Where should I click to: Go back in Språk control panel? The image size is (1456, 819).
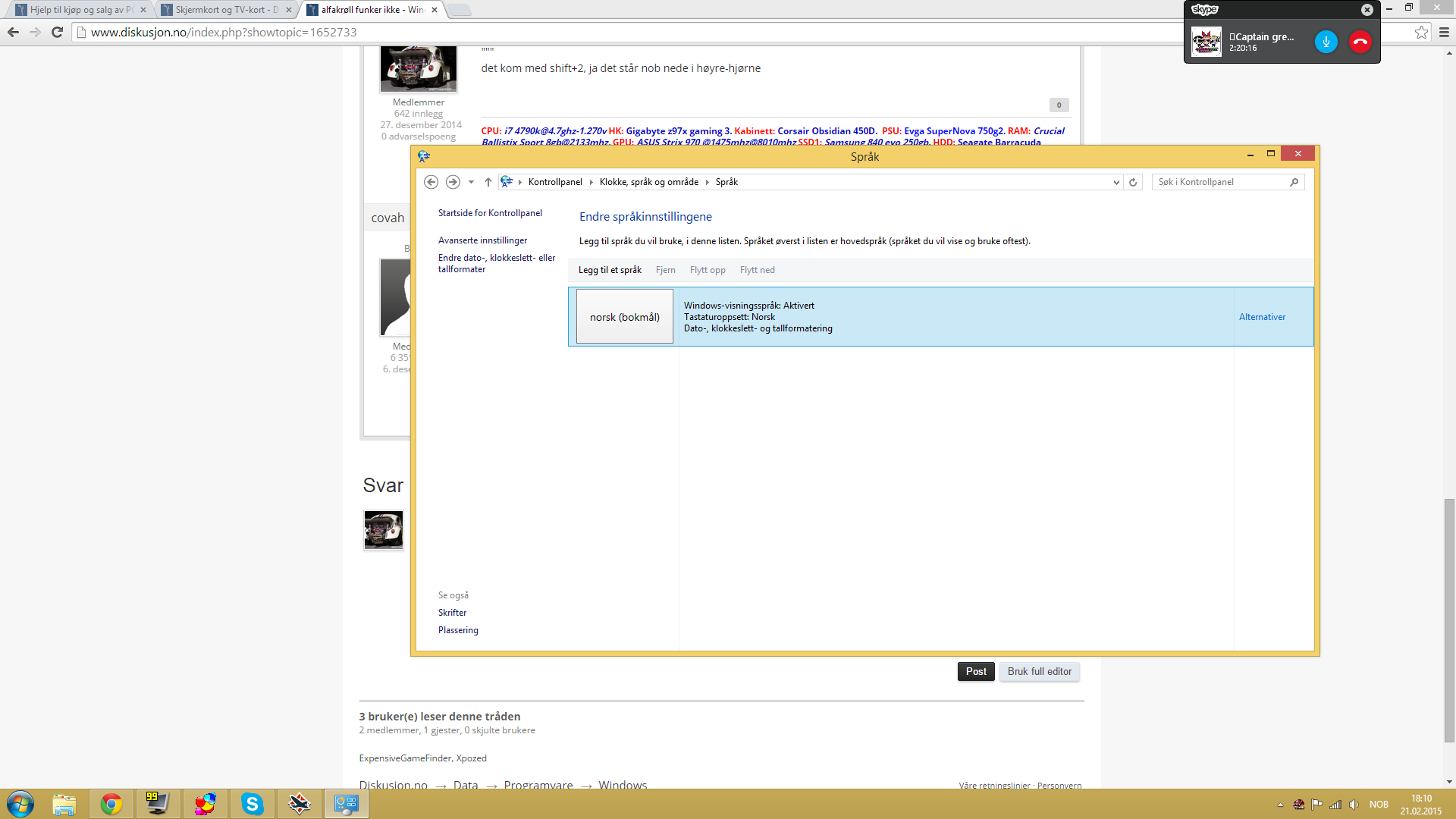click(431, 182)
